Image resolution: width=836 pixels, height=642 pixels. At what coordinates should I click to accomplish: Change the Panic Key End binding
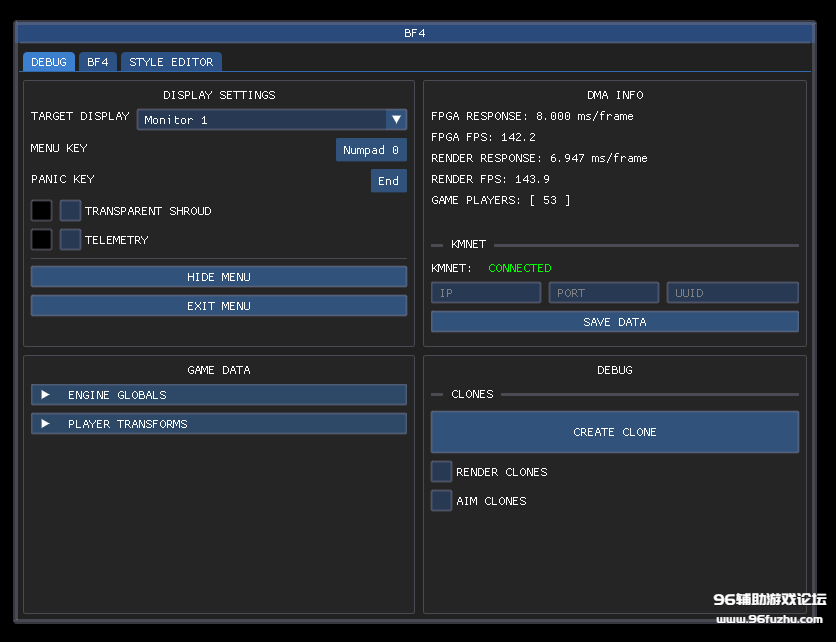(388, 181)
